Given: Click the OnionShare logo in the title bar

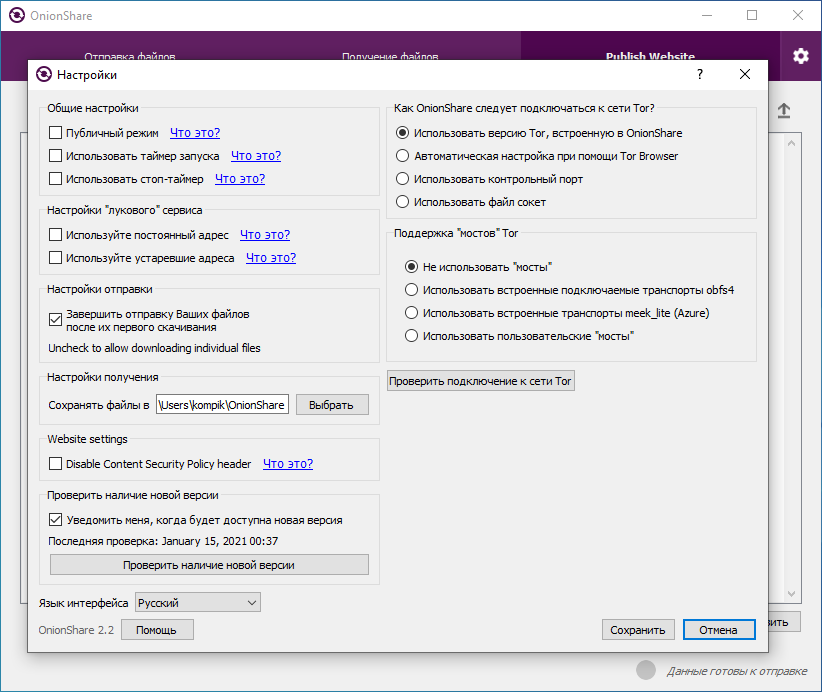Looking at the screenshot, I should 17,15.
